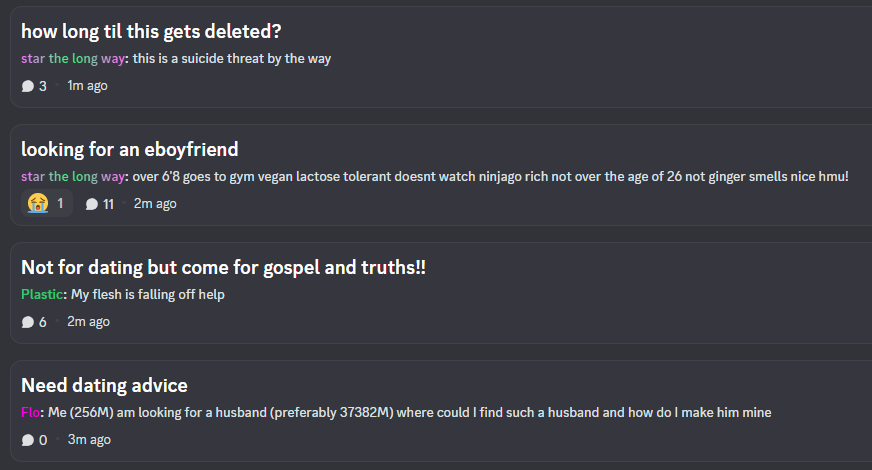This screenshot has height=470, width=872.
Task: Click comment bubble icon on eboyfriend post
Action: (92, 204)
